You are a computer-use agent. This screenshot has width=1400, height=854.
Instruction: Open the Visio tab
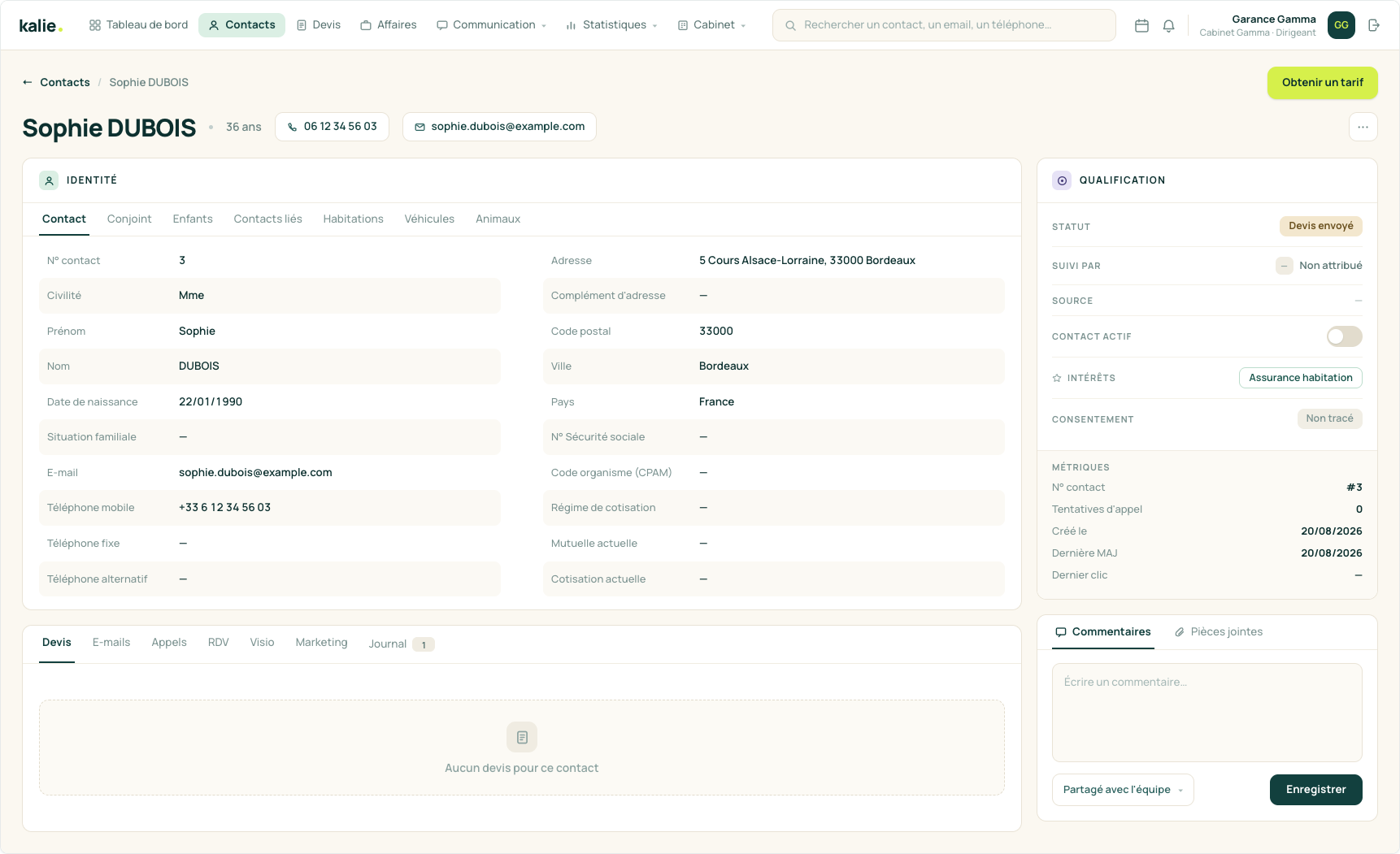click(262, 643)
